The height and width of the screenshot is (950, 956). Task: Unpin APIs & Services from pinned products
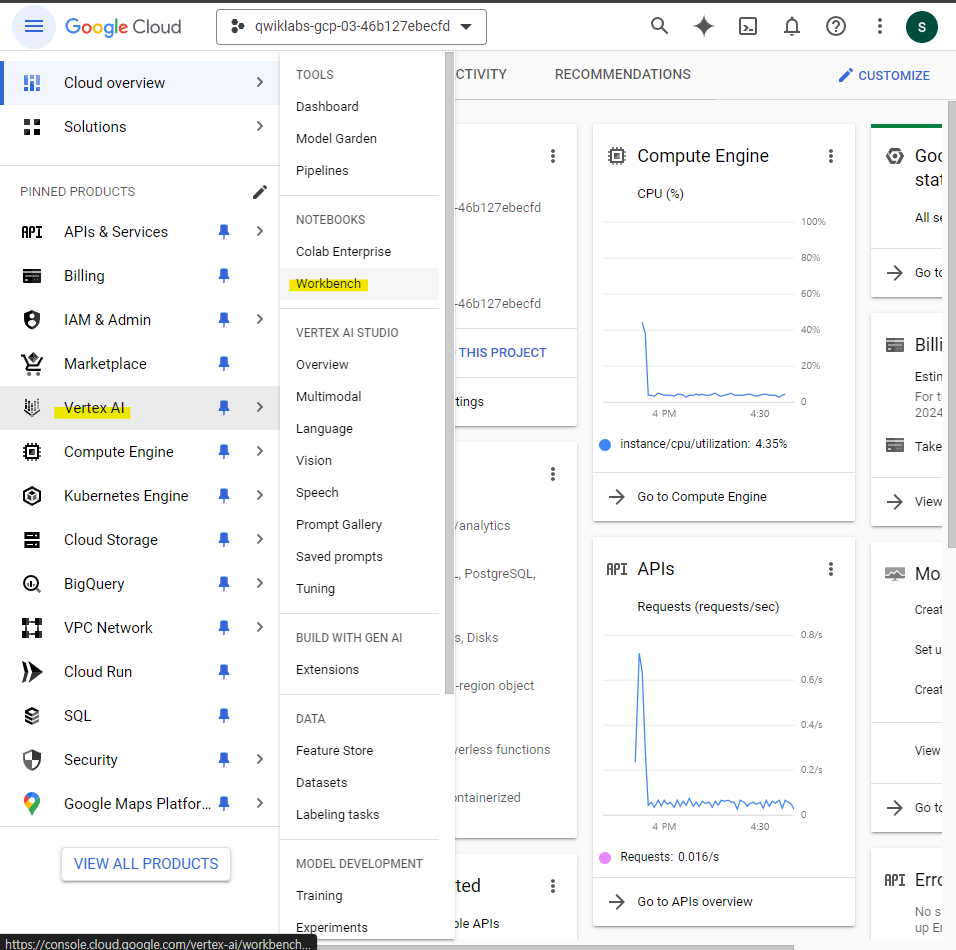pyautogui.click(x=224, y=232)
